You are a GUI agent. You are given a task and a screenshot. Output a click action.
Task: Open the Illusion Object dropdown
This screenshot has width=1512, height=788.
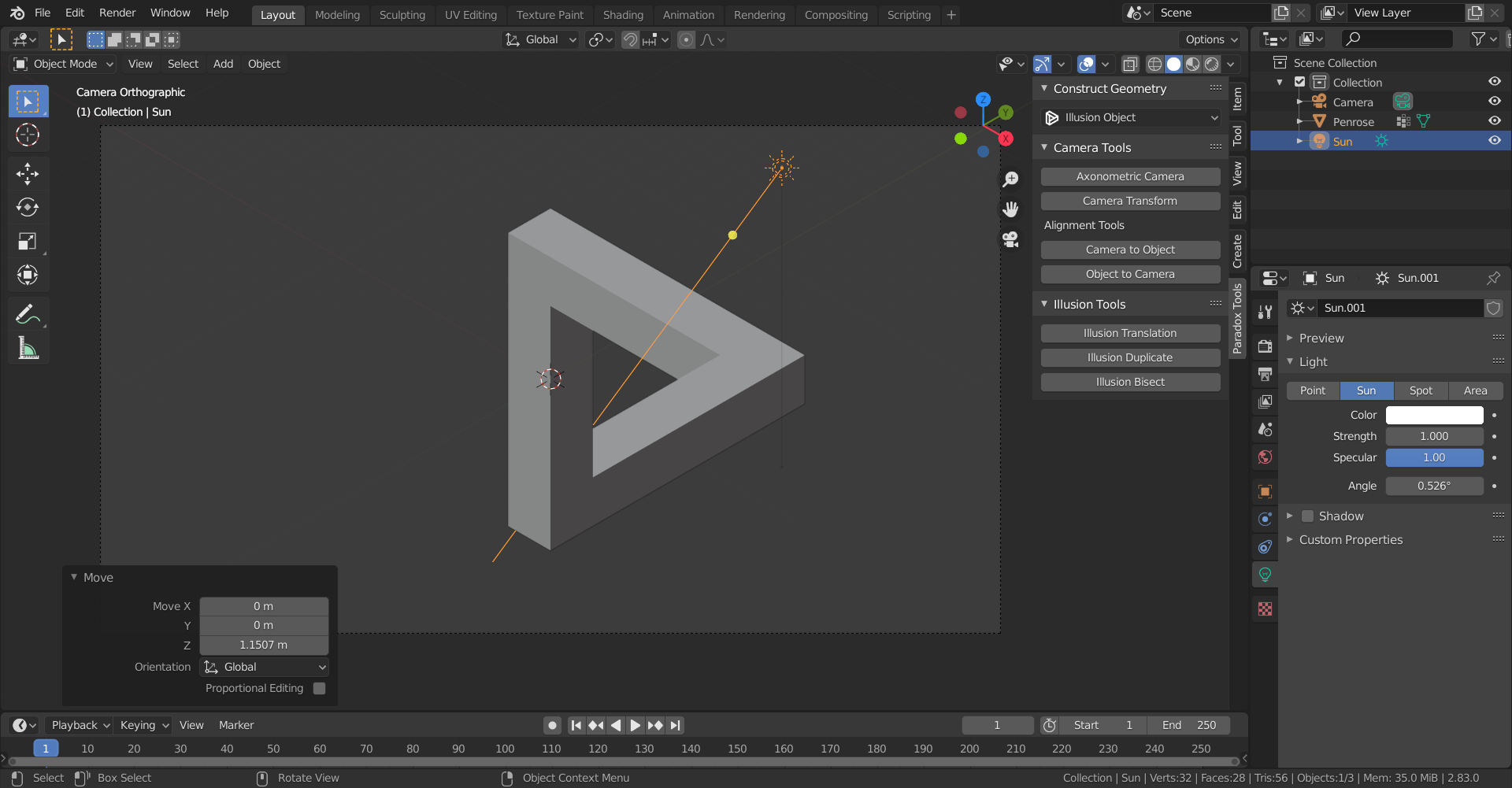point(1130,117)
